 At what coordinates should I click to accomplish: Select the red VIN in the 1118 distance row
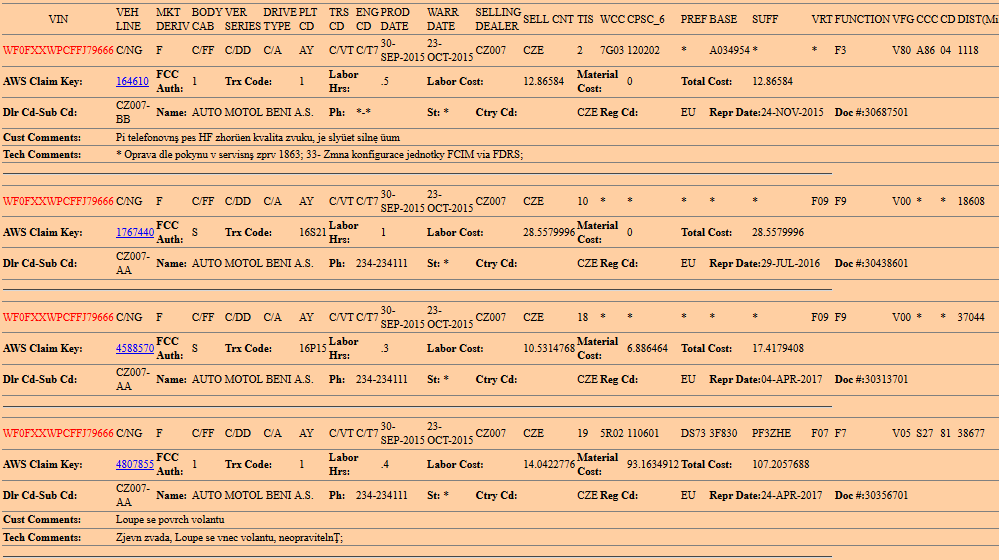(x=58, y=50)
